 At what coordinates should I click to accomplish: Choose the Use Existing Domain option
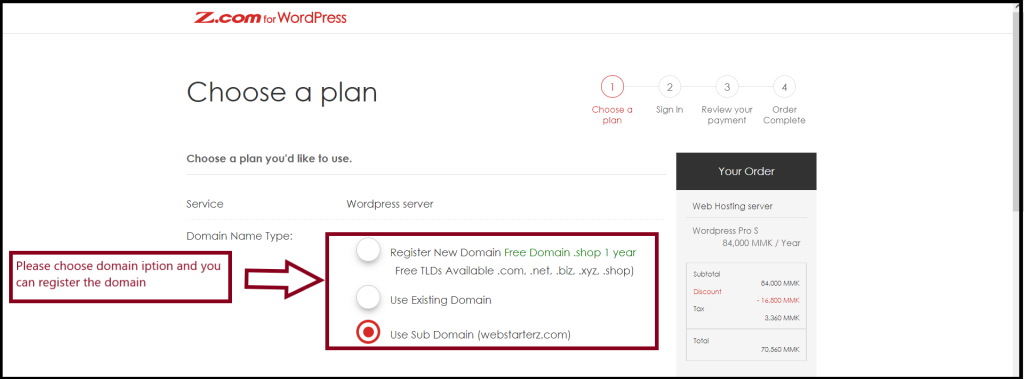pyautogui.click(x=368, y=298)
